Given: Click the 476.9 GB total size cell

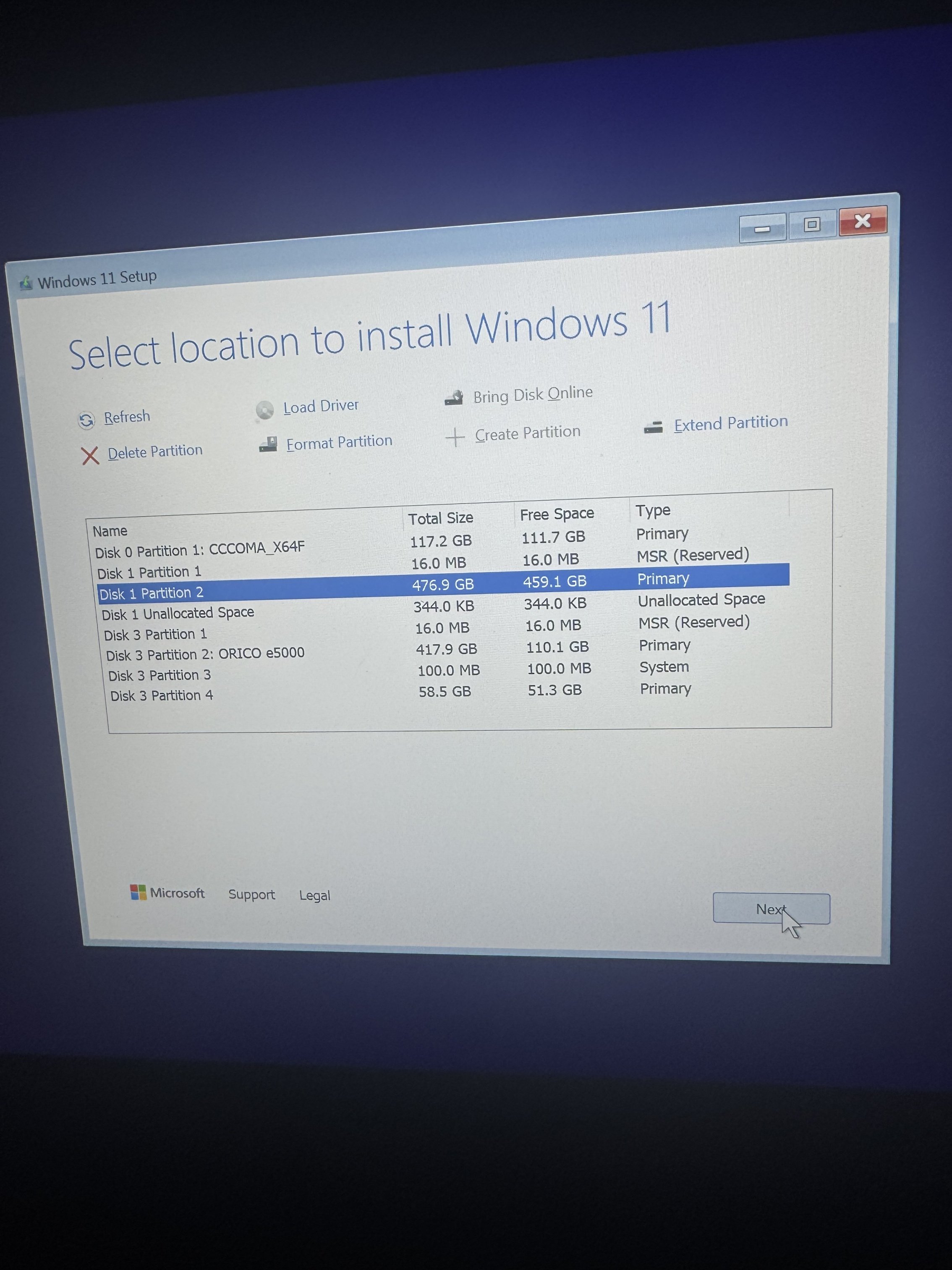Looking at the screenshot, I should coord(443,585).
